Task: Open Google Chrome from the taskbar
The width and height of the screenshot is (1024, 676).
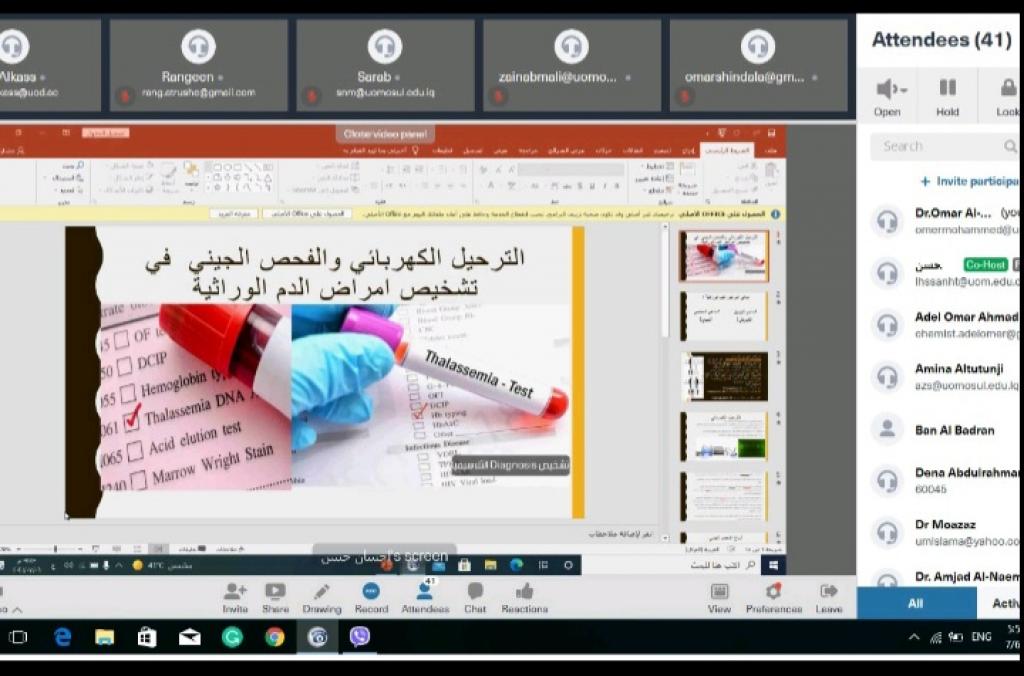Action: (x=275, y=637)
